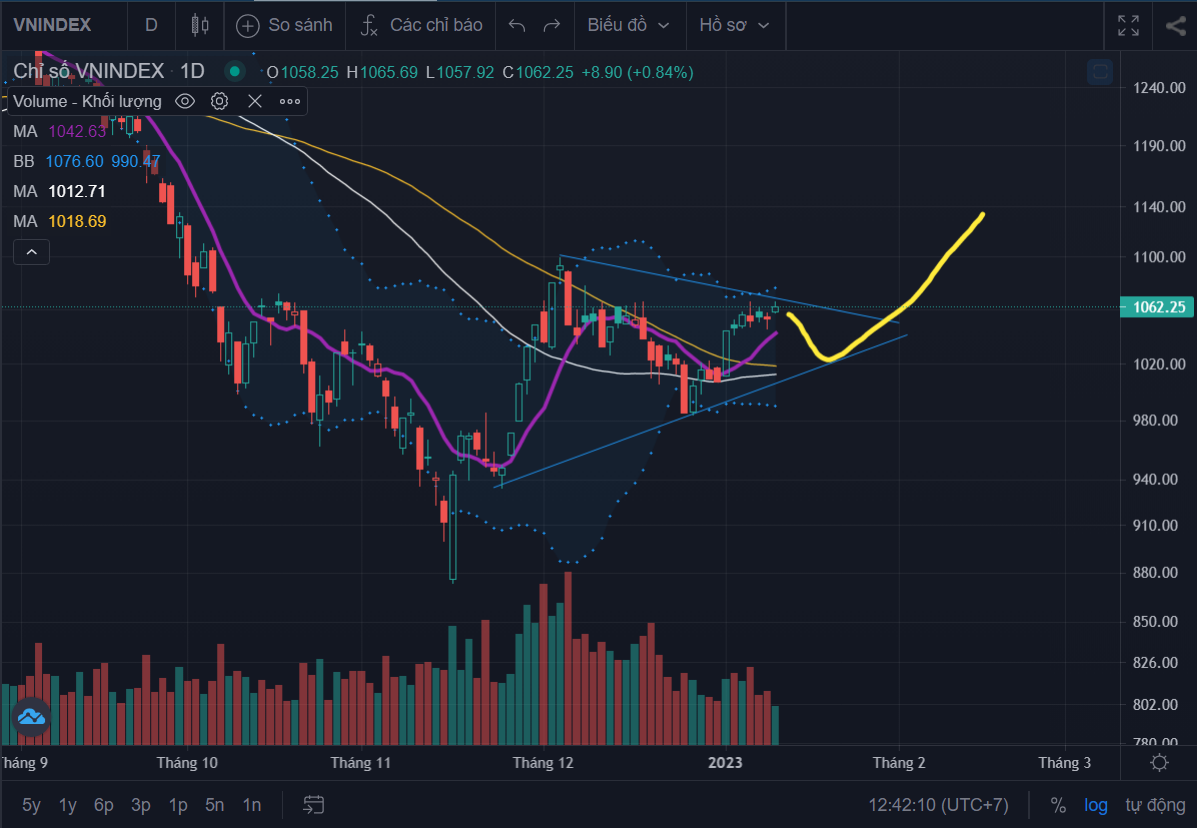Expand the Biểu đồ dropdown

tap(628, 25)
